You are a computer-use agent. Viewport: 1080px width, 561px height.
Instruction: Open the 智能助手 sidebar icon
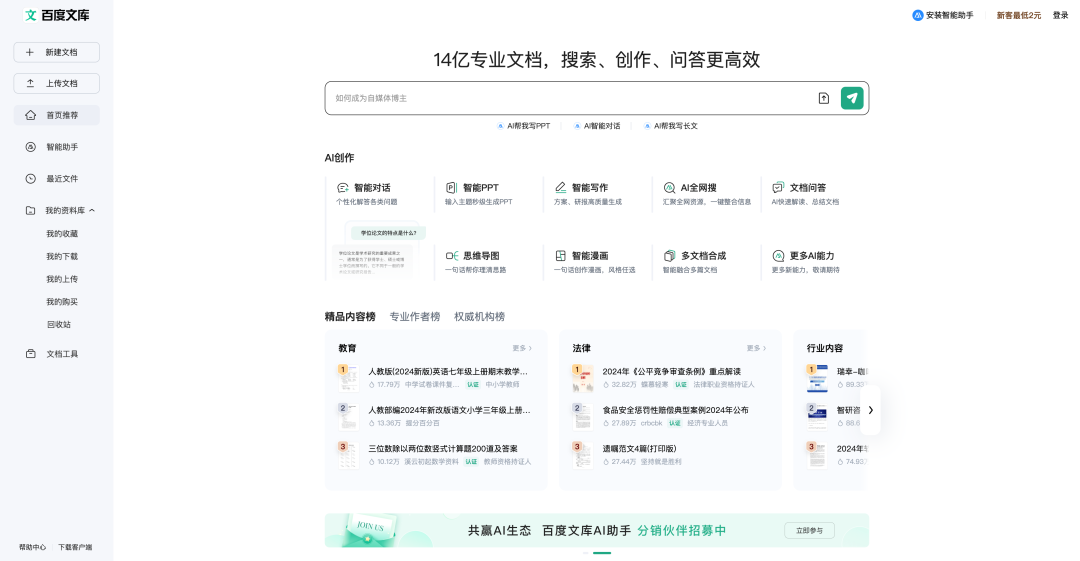pos(30,147)
